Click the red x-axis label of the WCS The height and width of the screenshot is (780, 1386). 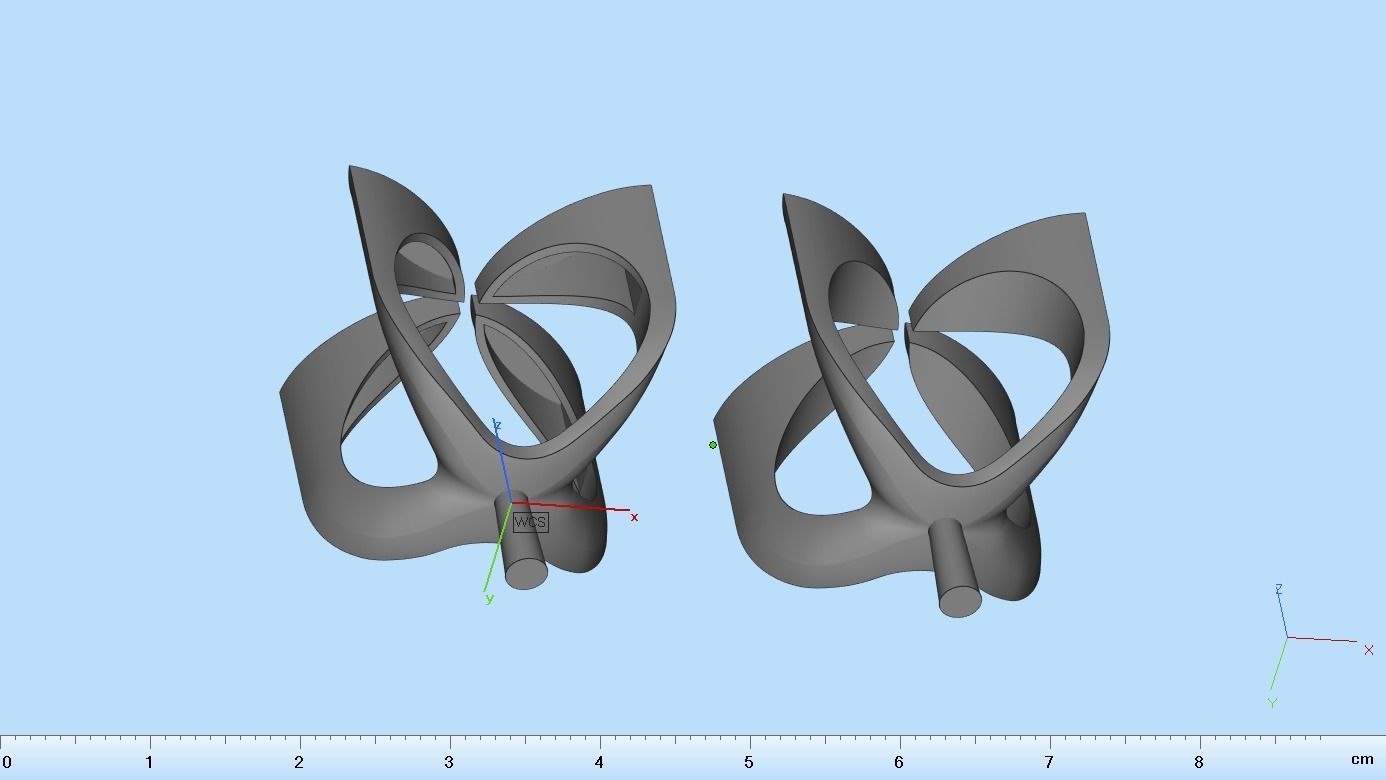(634, 517)
